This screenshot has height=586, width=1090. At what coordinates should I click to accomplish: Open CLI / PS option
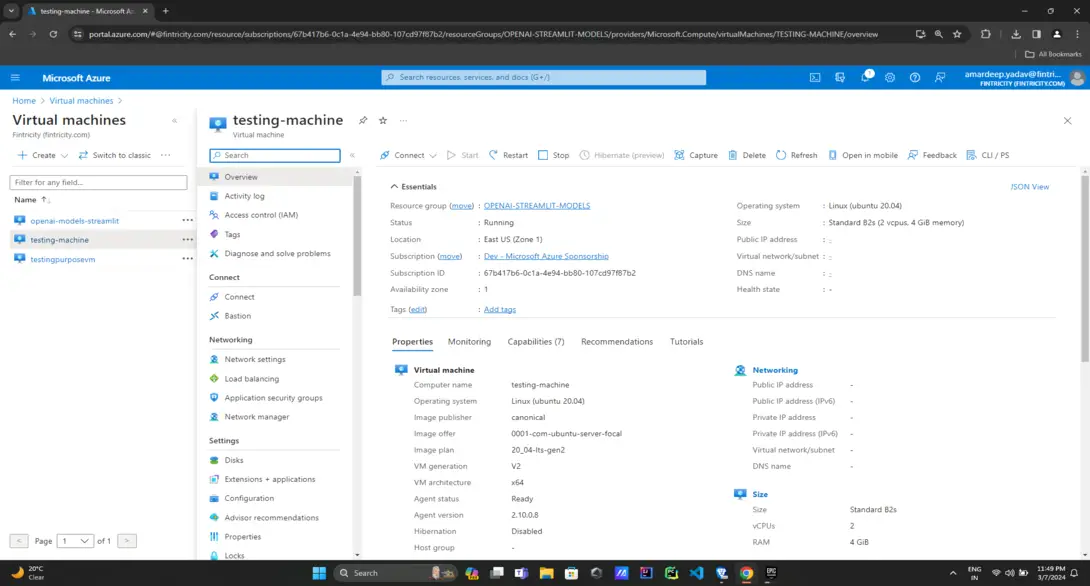988,155
